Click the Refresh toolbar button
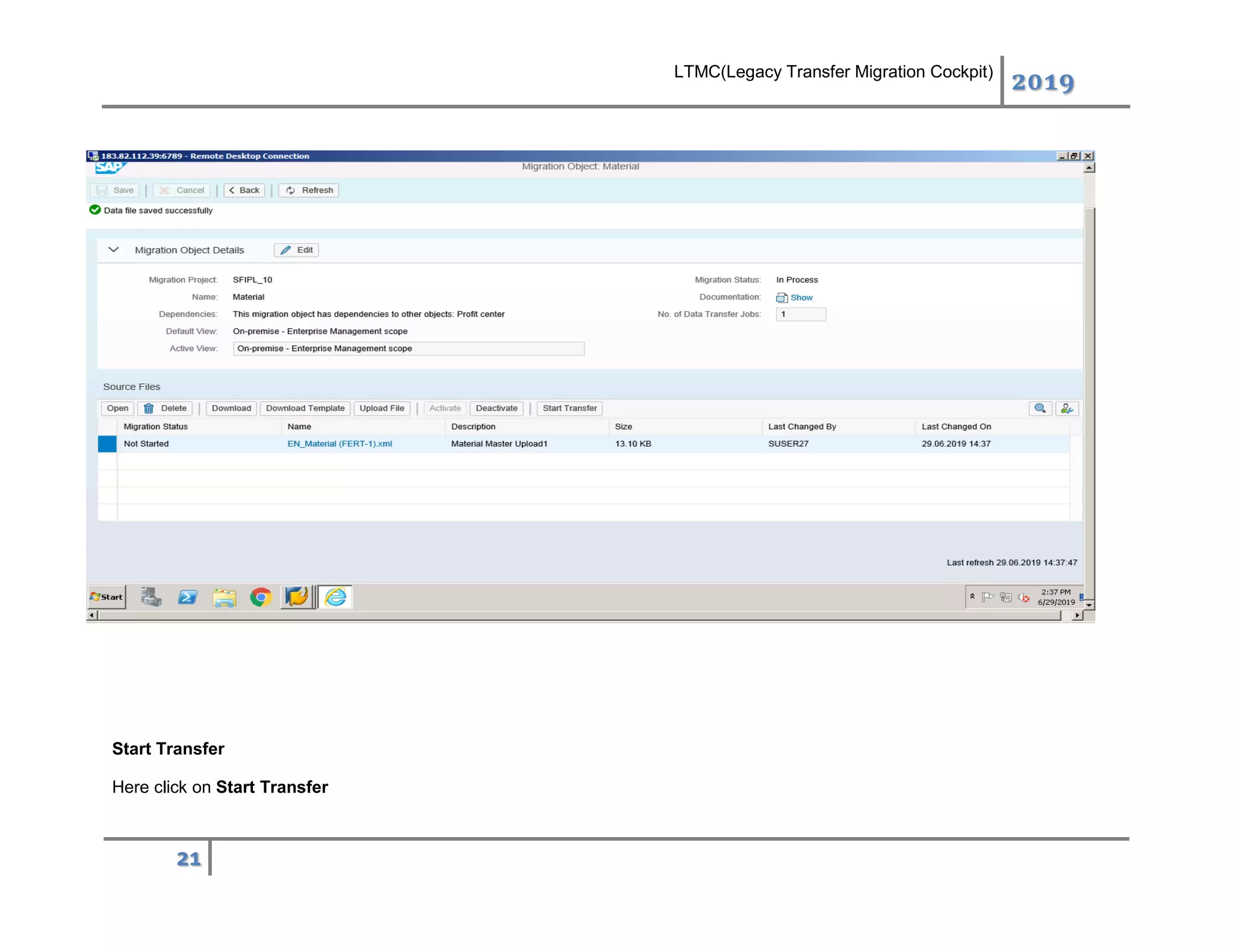 point(309,190)
